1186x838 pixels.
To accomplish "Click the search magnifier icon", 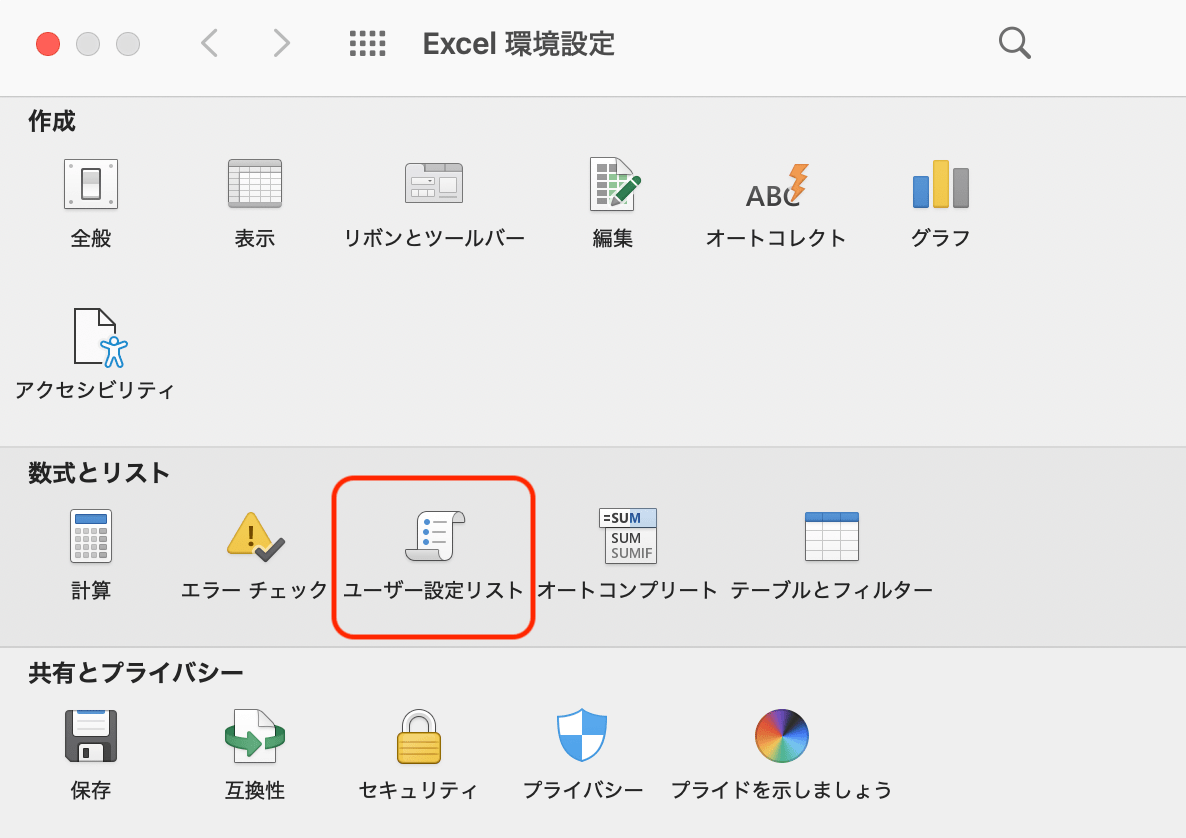I will tap(1014, 43).
